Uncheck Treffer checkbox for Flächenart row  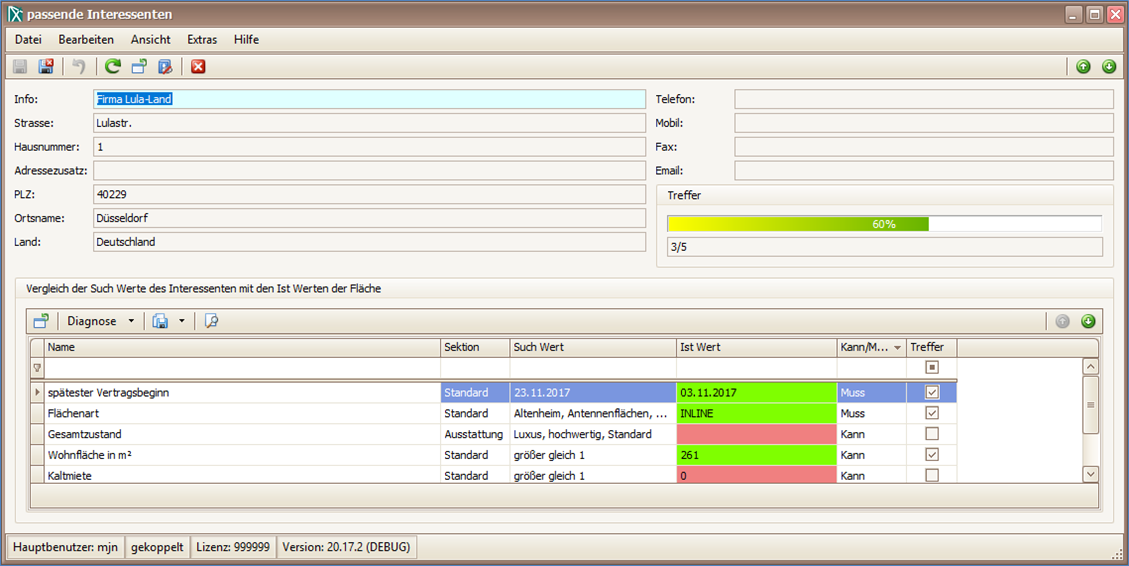tap(932, 413)
